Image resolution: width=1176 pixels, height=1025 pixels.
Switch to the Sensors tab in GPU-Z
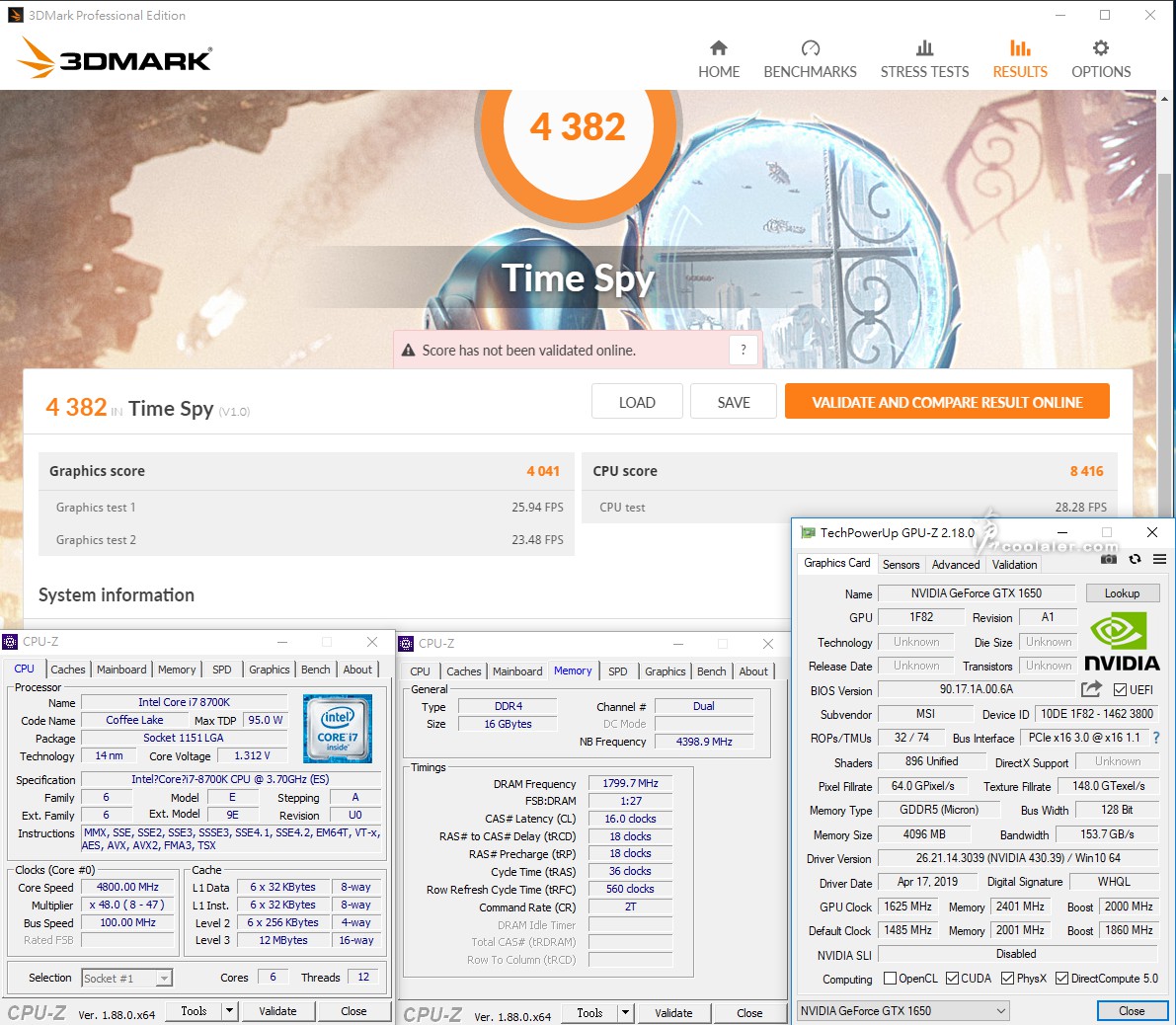pos(901,565)
